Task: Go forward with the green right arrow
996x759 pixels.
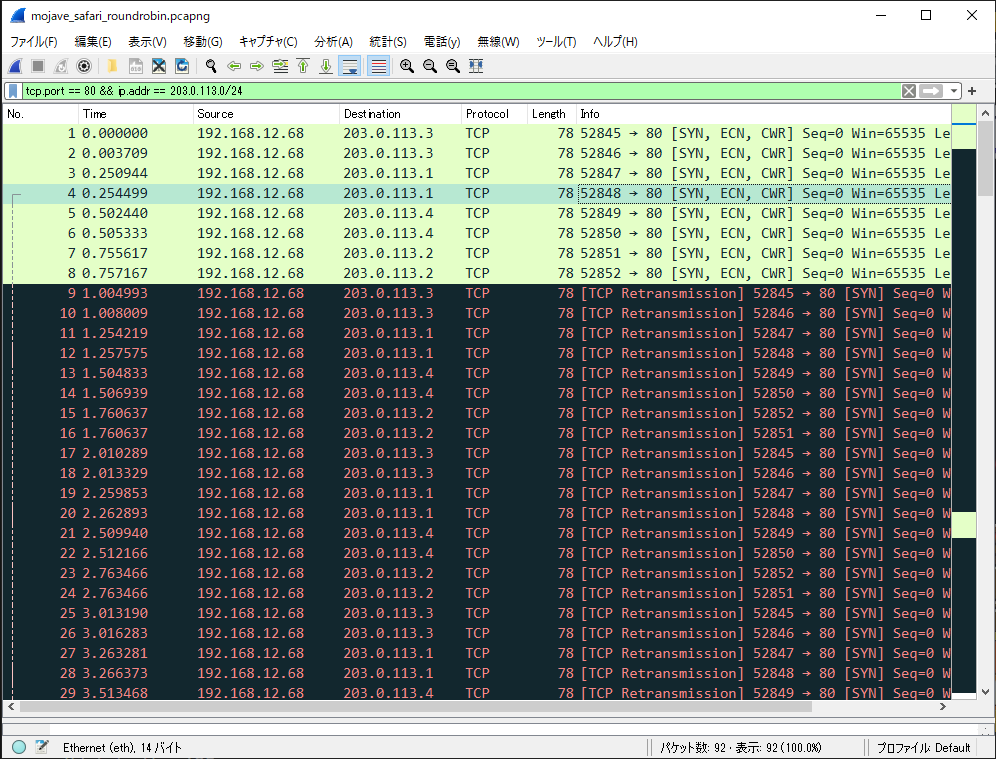Action: pos(257,66)
